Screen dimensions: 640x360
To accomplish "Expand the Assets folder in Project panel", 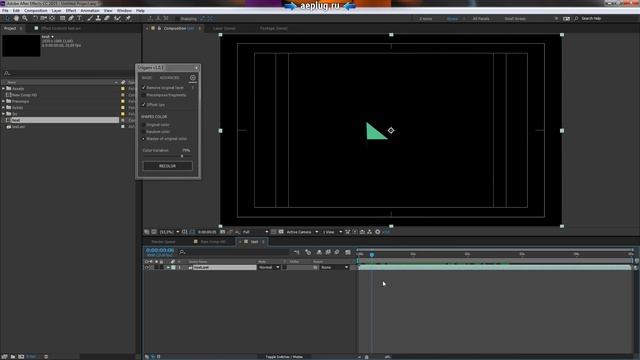I will coord(4,89).
